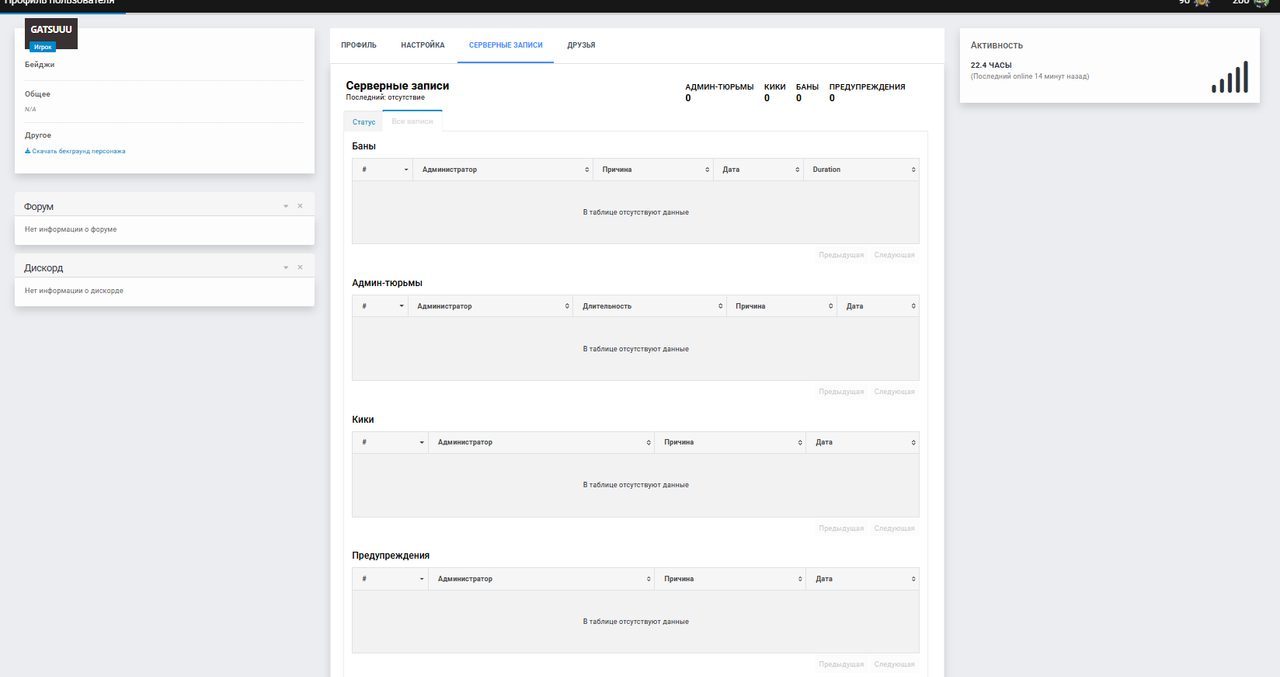1280x677 pixels.
Task: Click the activity signal bars icon
Action: pos(1230,77)
